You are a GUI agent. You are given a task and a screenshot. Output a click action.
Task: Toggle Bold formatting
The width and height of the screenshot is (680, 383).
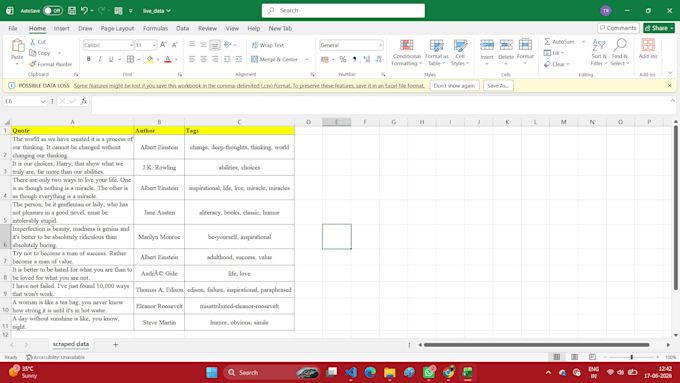click(x=88, y=59)
